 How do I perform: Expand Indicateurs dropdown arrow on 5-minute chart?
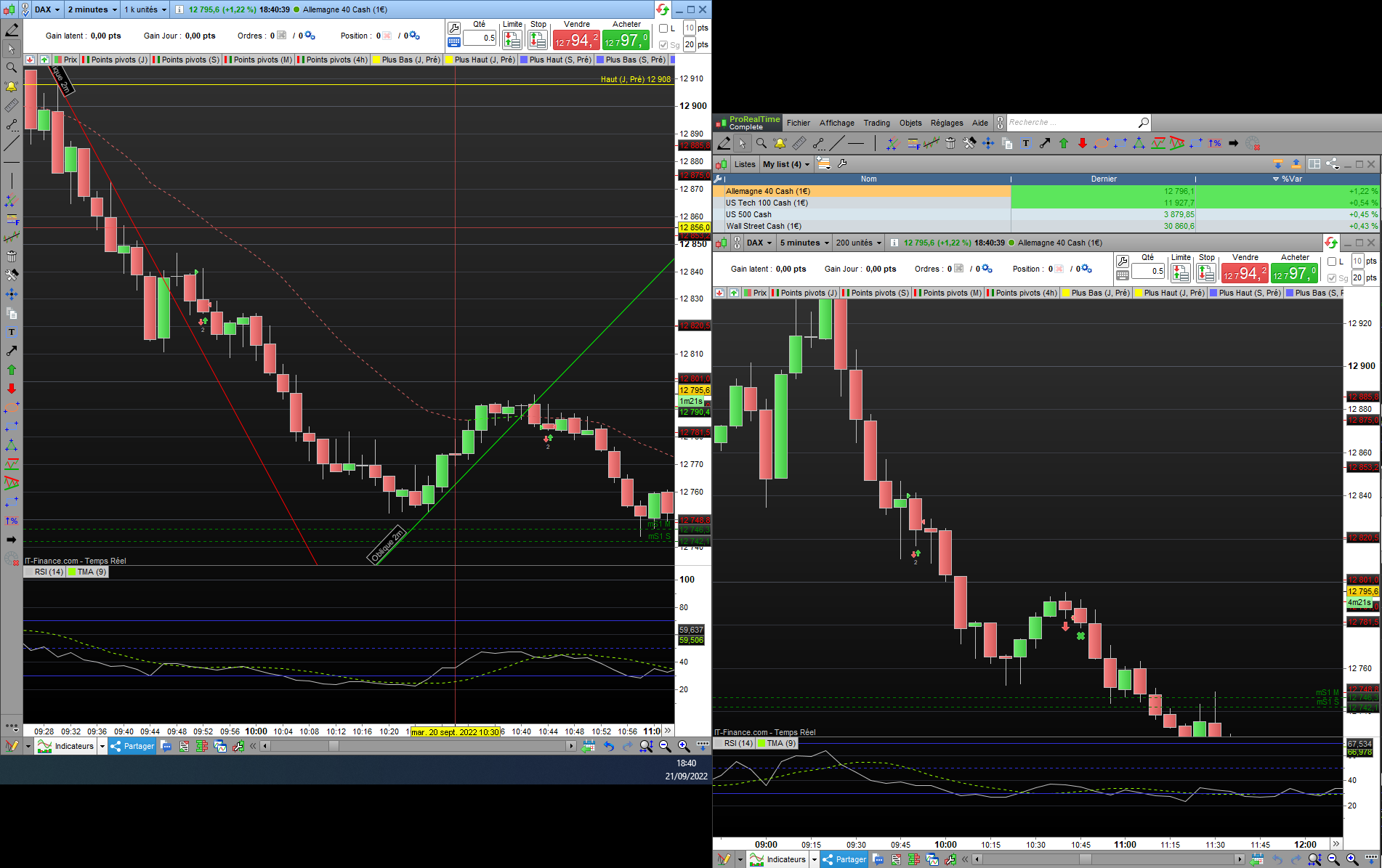tap(815, 859)
